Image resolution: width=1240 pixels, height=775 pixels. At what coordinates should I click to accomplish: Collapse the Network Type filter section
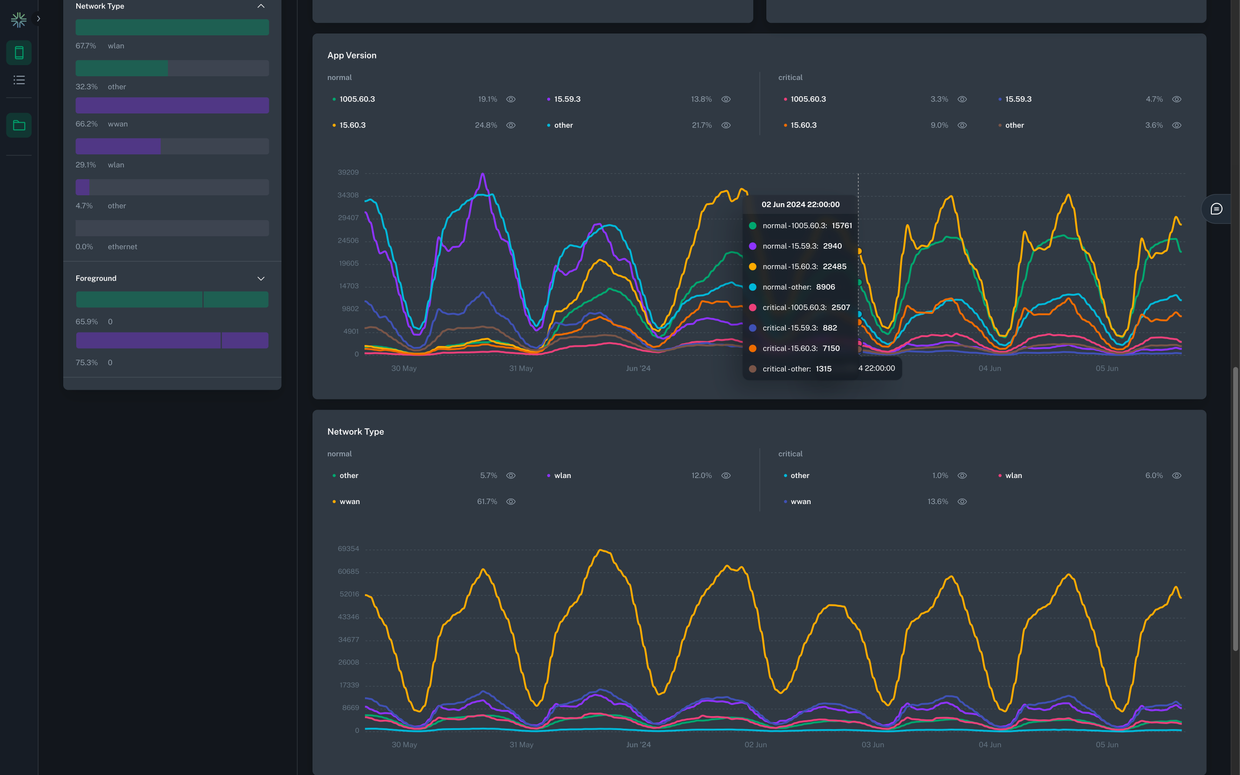pos(261,6)
